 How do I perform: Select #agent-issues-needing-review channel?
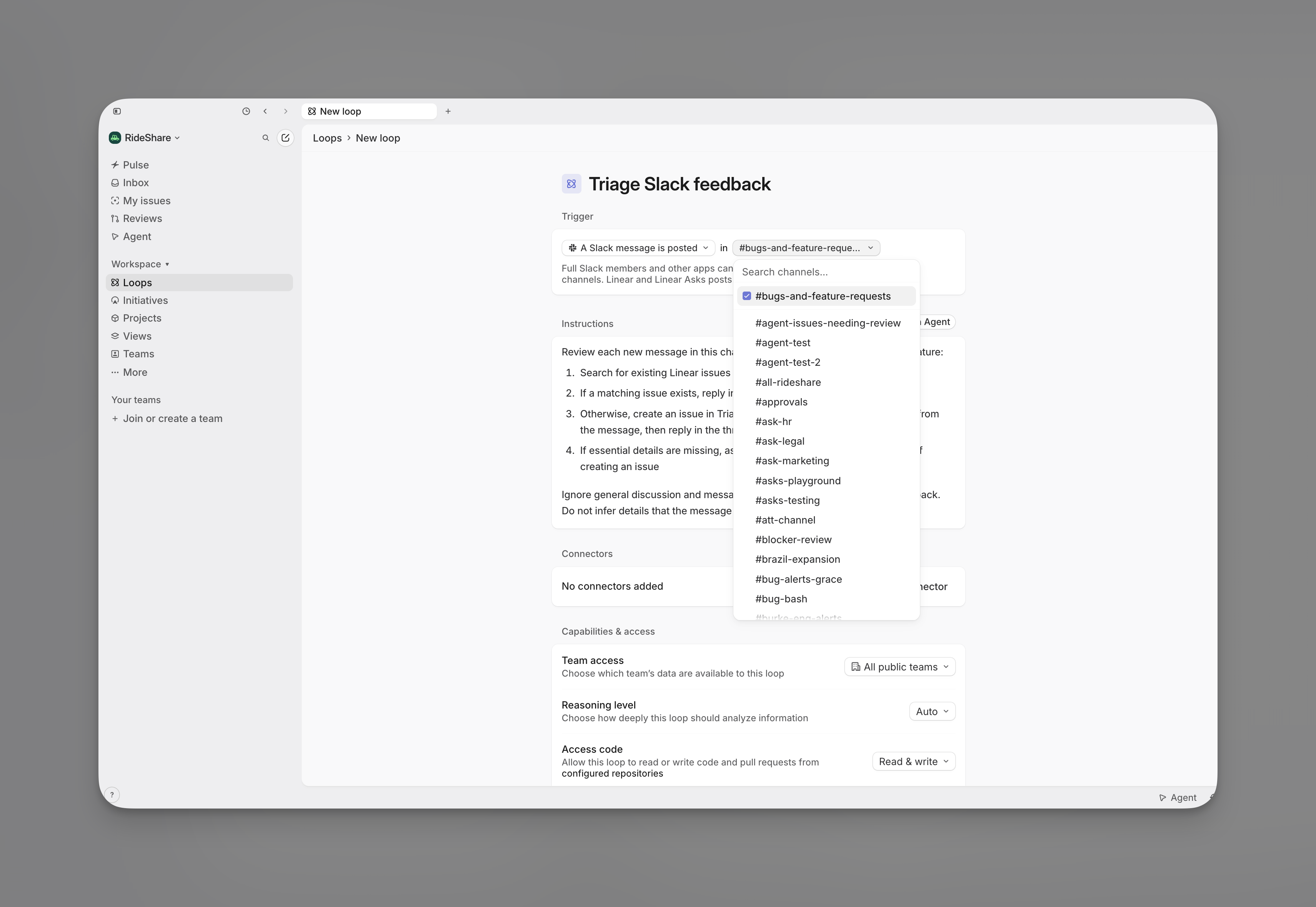[826, 323]
